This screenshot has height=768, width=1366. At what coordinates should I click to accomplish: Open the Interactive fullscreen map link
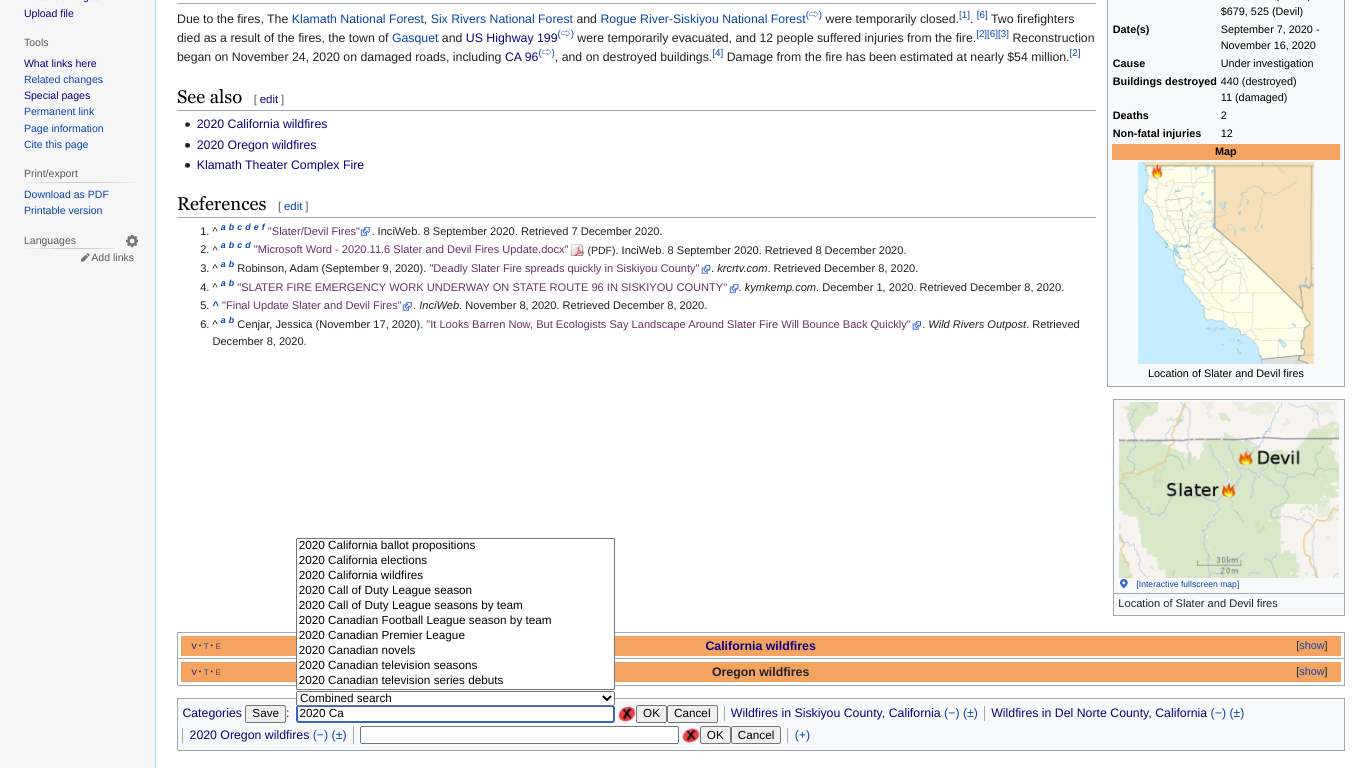(x=1187, y=584)
